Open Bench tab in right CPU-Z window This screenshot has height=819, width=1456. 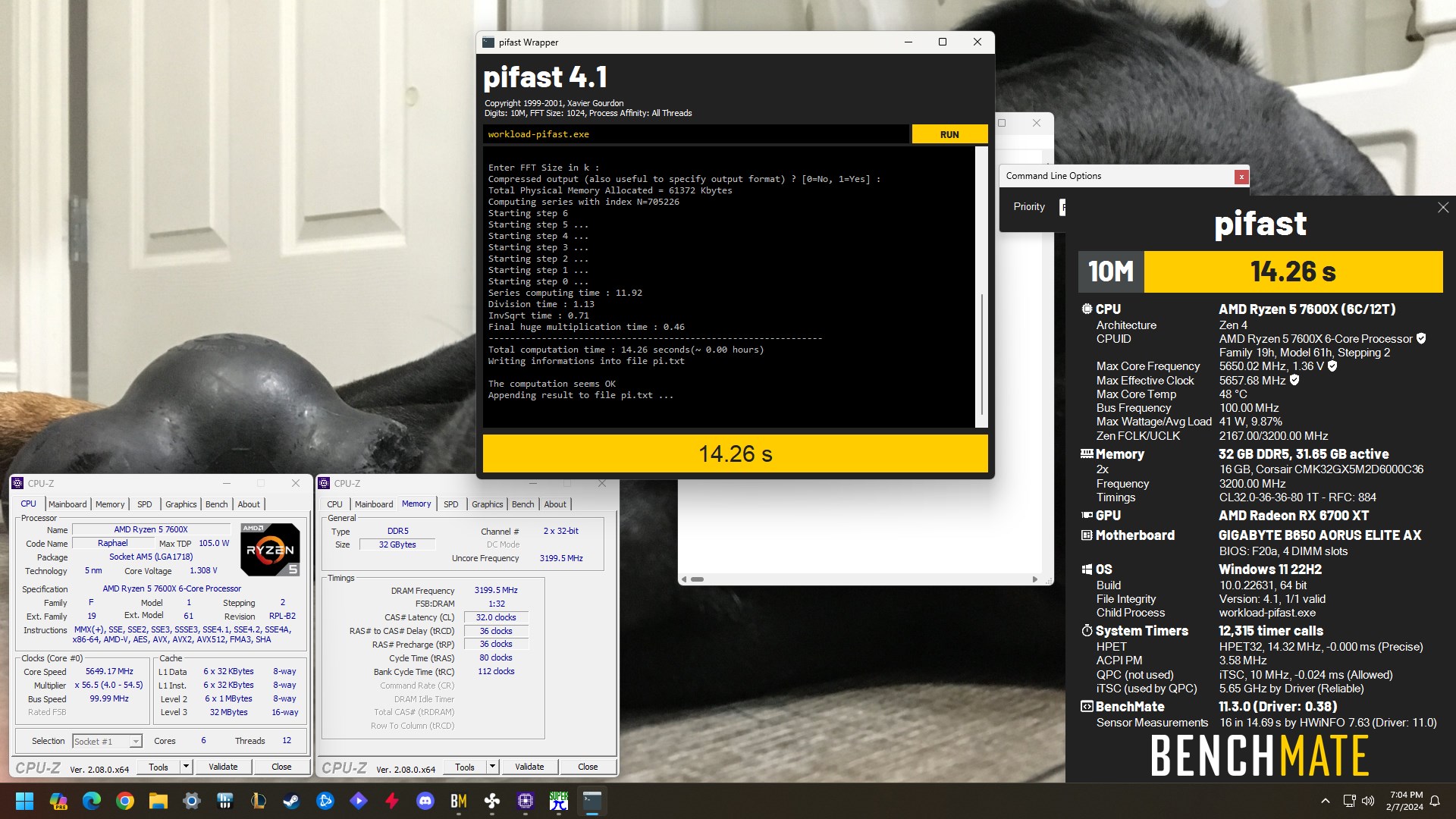(x=522, y=504)
